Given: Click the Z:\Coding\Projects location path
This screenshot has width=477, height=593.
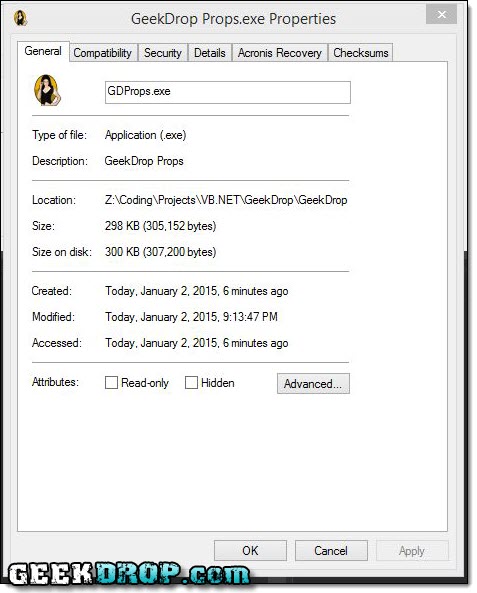Looking at the screenshot, I should tap(226, 200).
